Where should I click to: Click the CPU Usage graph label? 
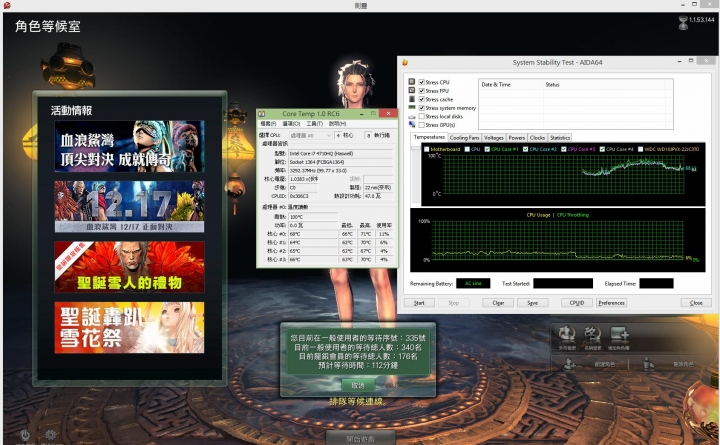click(538, 214)
